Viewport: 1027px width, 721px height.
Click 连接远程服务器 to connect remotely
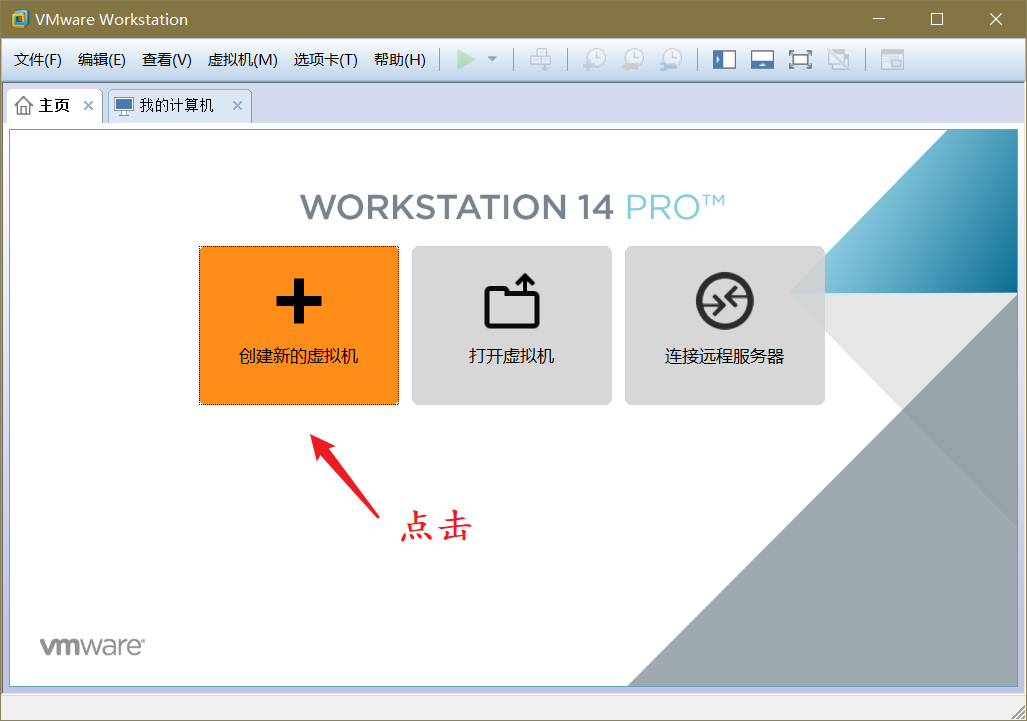(x=723, y=325)
